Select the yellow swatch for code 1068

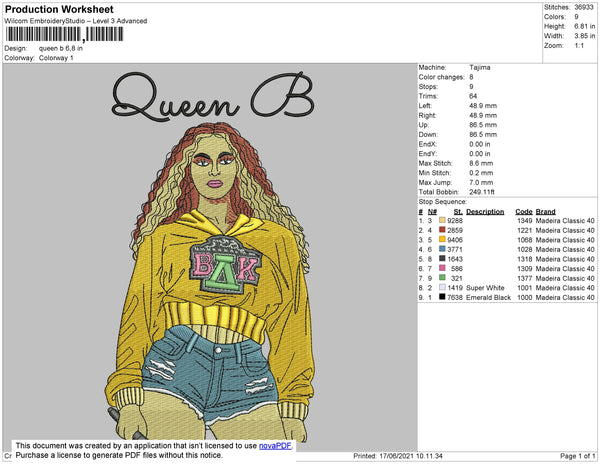click(x=442, y=239)
